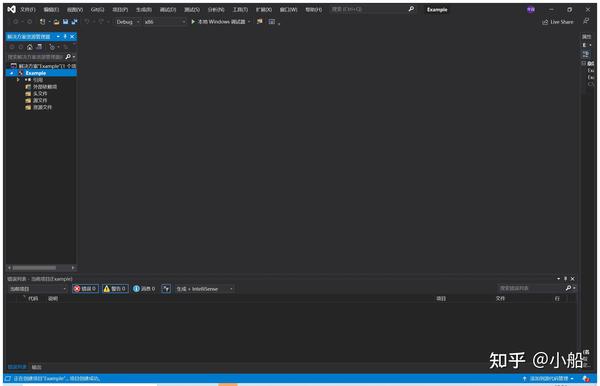The image size is (600, 386).
Task: Open the x86 platform dropdown
Action: point(165,22)
